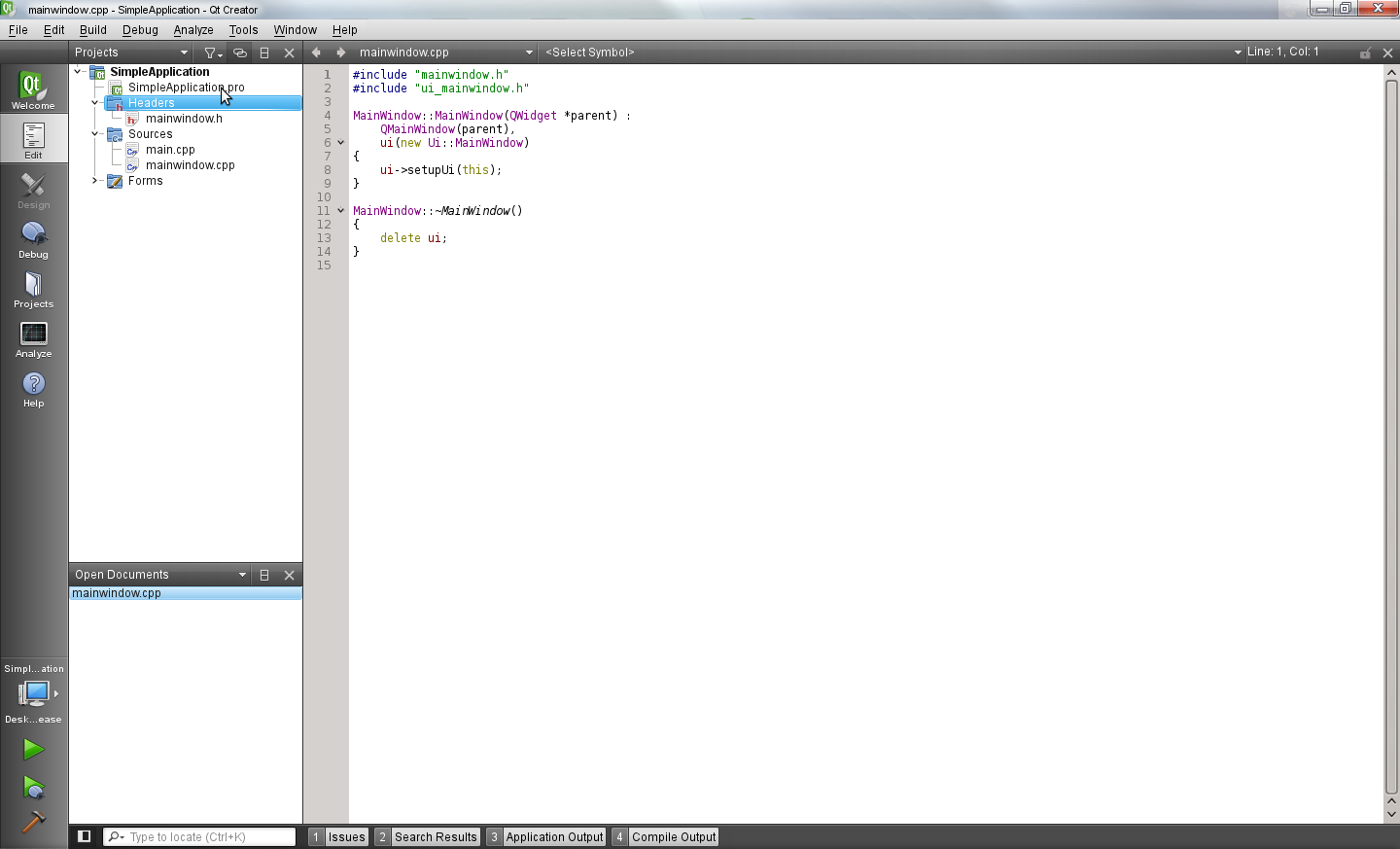Go forward in editor navigation history
1400x849 pixels.
tap(340, 53)
